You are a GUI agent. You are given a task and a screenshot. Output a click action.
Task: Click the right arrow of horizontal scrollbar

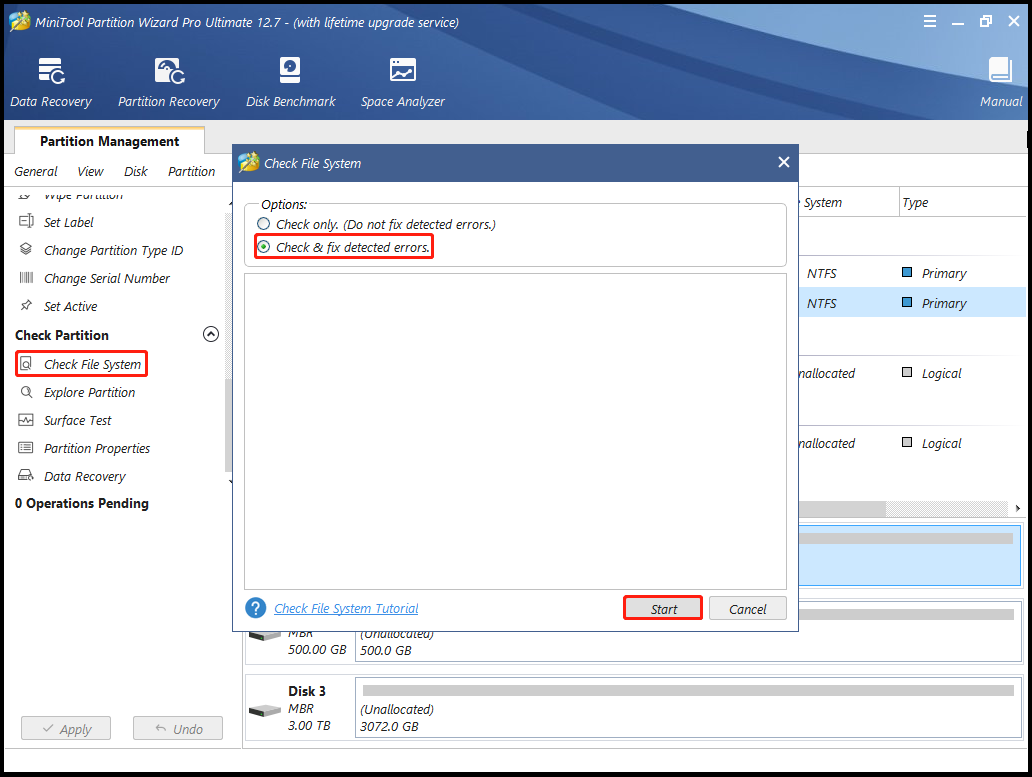point(1018,508)
